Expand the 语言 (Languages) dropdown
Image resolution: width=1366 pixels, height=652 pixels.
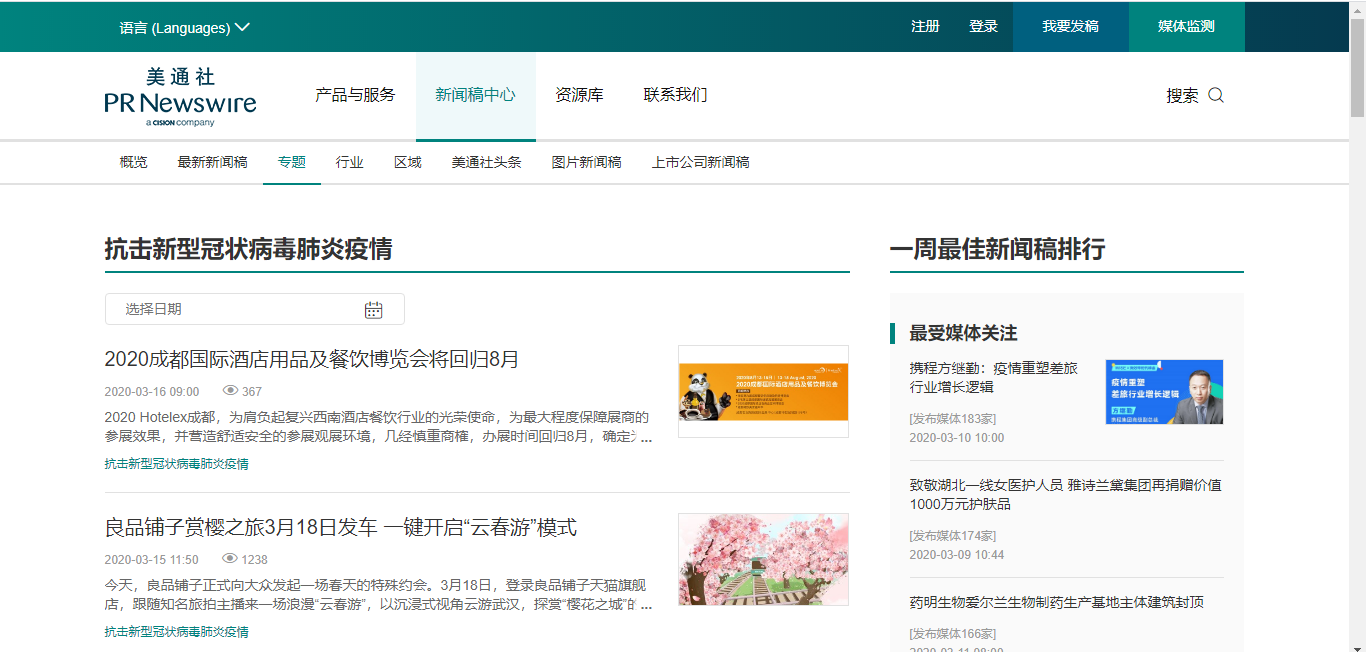[x=185, y=28]
